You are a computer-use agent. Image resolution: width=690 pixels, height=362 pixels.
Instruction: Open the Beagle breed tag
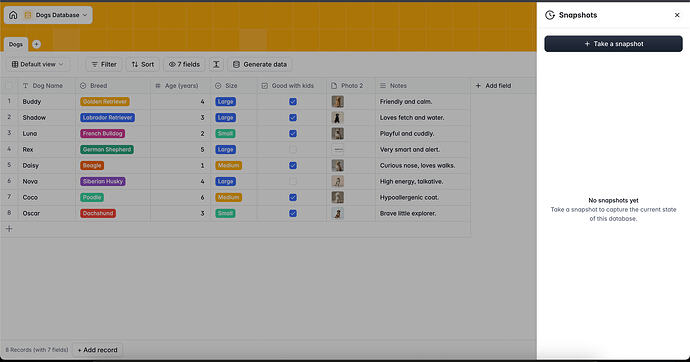tap(92, 165)
